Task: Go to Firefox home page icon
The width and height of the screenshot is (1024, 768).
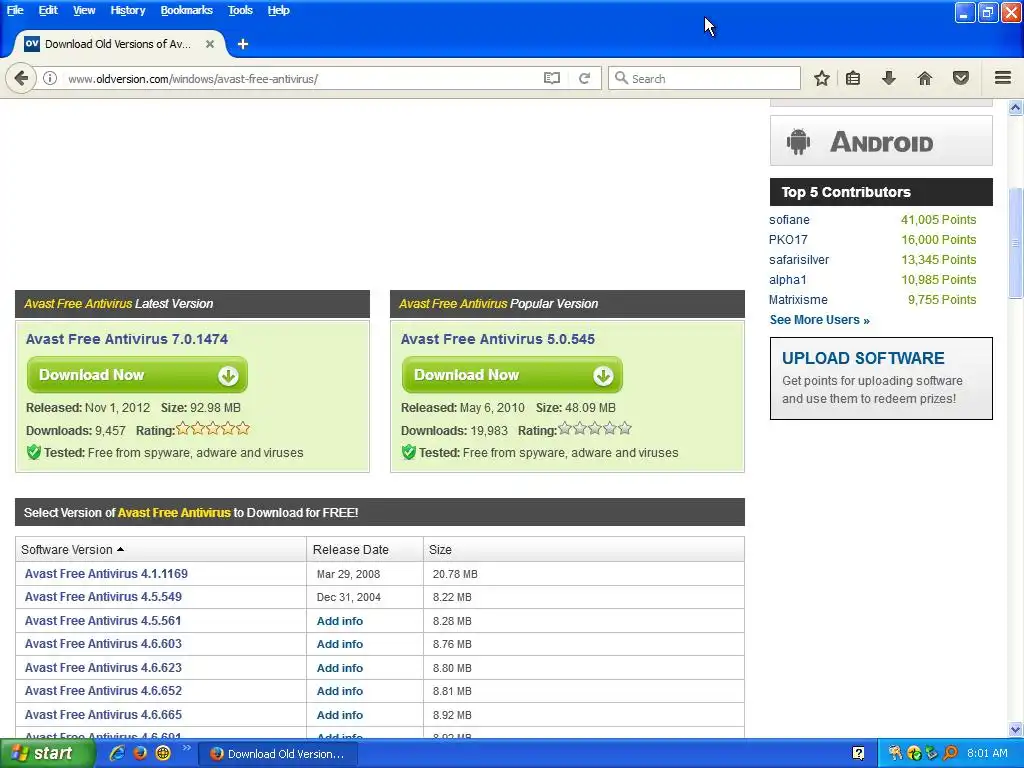Action: [925, 78]
